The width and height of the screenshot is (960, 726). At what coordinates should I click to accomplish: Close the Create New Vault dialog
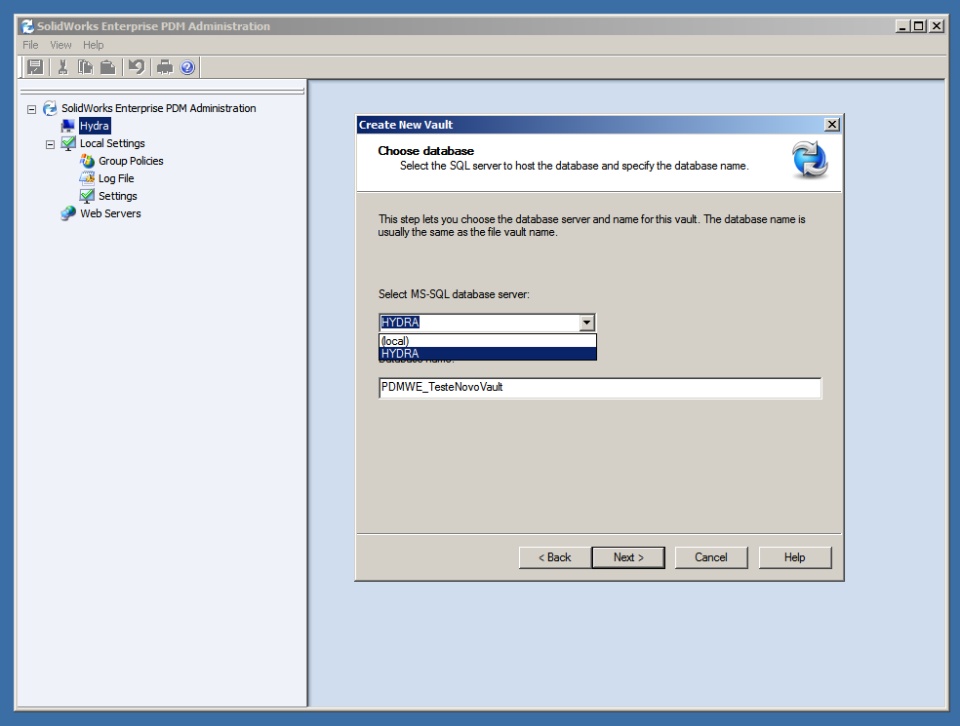831,124
